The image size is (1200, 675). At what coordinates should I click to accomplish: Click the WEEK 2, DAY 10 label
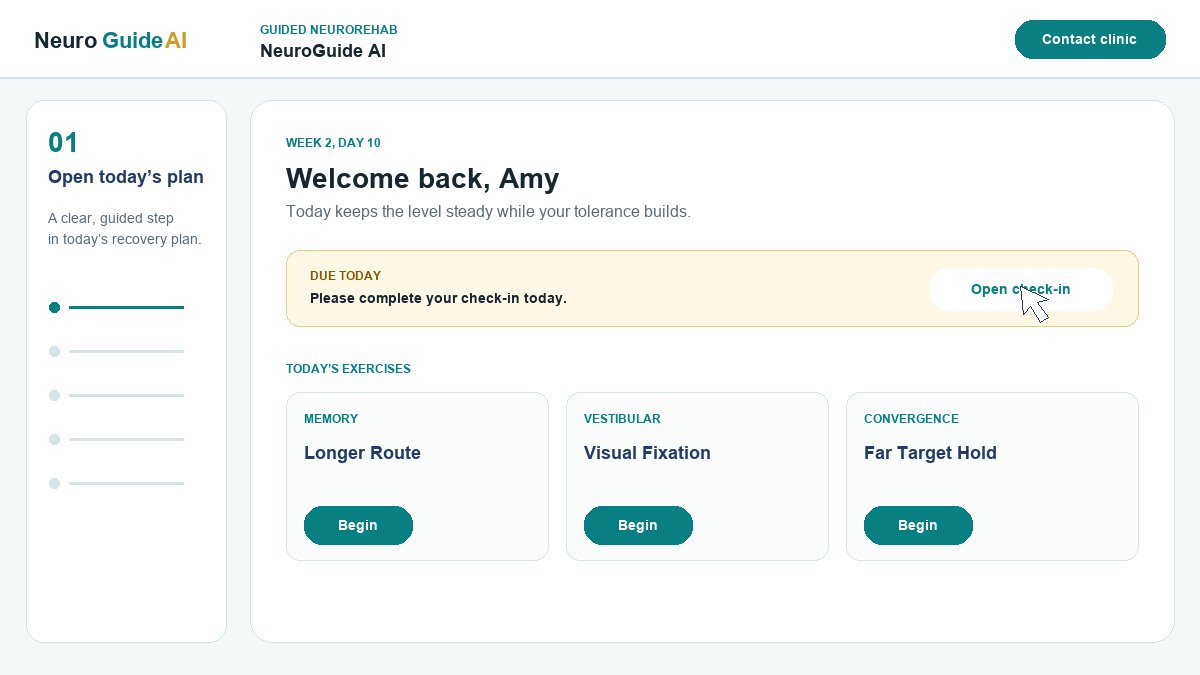pyautogui.click(x=333, y=143)
